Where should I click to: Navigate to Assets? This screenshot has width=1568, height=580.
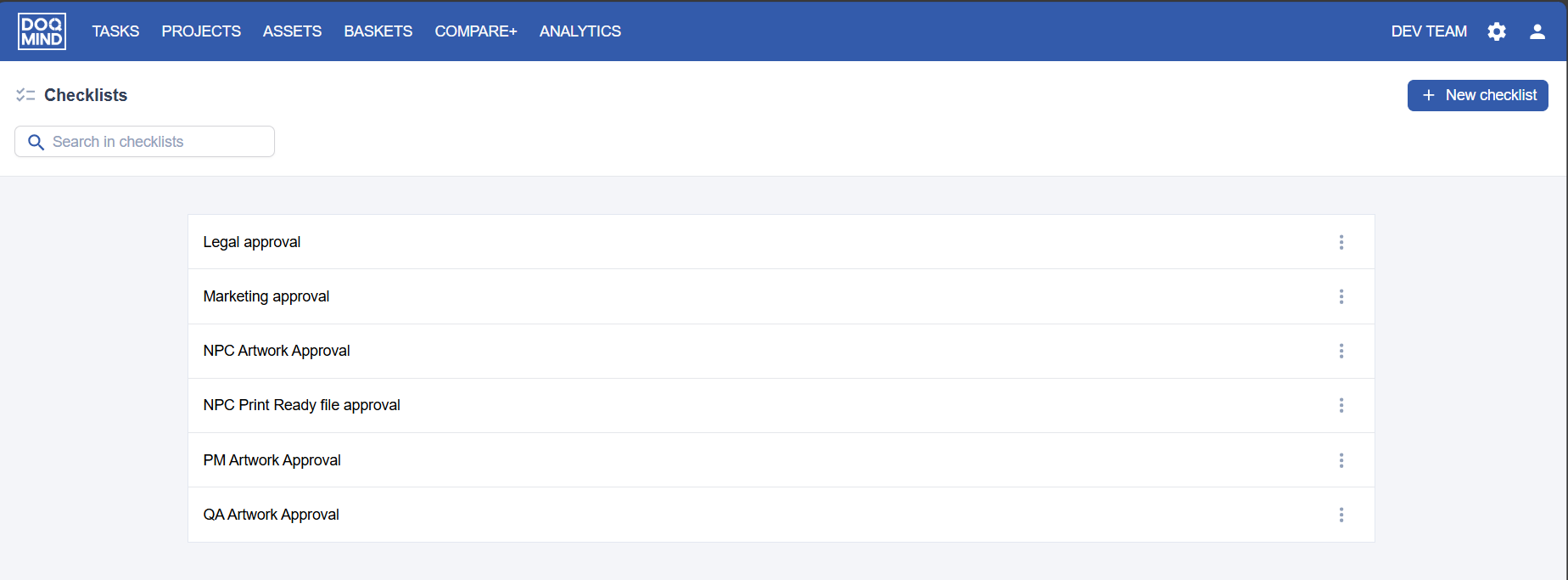[x=292, y=31]
